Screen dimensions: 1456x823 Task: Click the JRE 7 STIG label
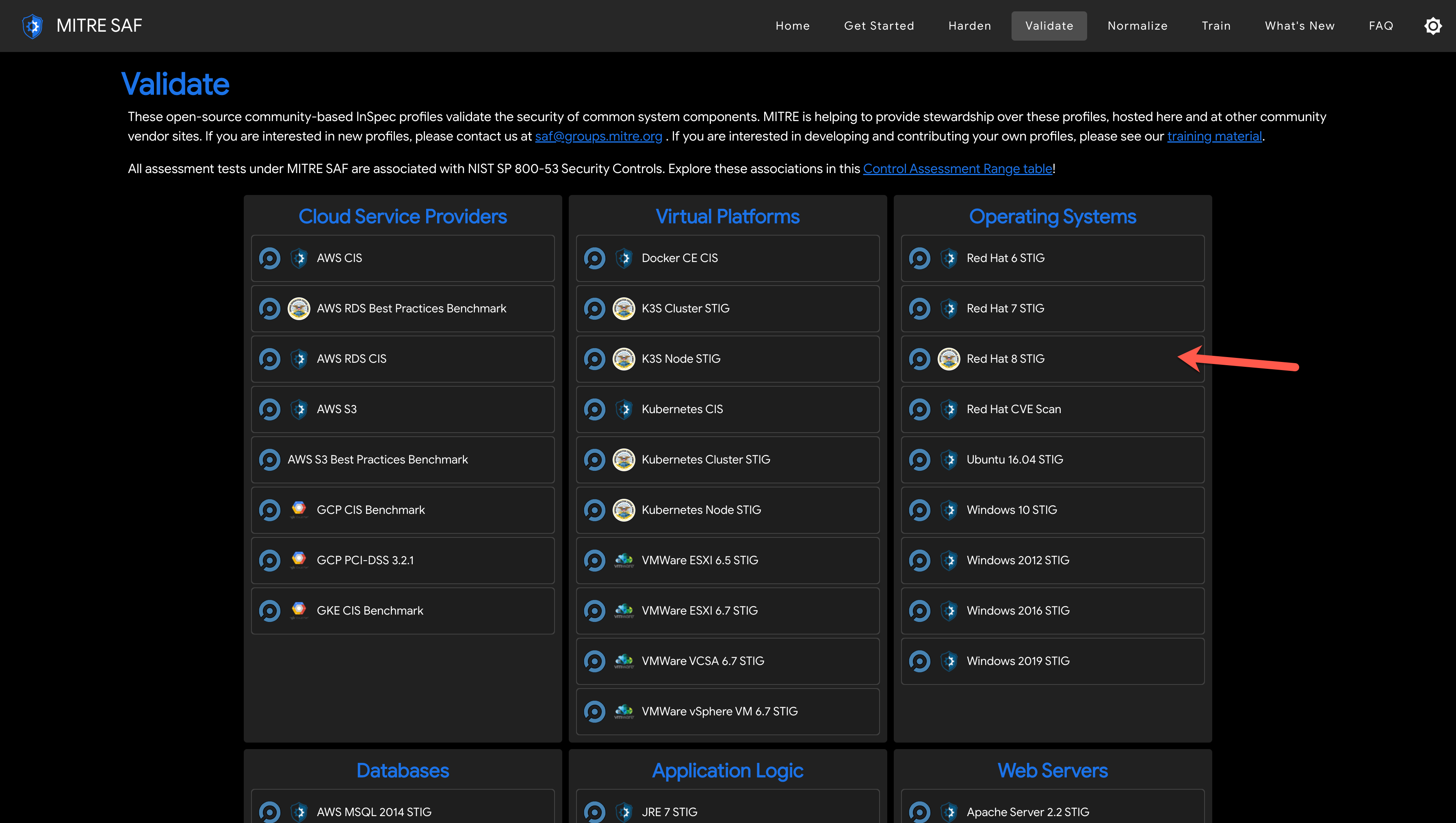(x=670, y=812)
